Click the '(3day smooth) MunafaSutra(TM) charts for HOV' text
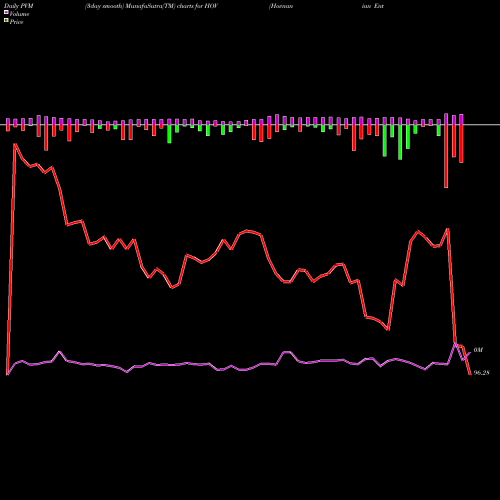This screenshot has width=500, height=500. [x=151, y=6]
